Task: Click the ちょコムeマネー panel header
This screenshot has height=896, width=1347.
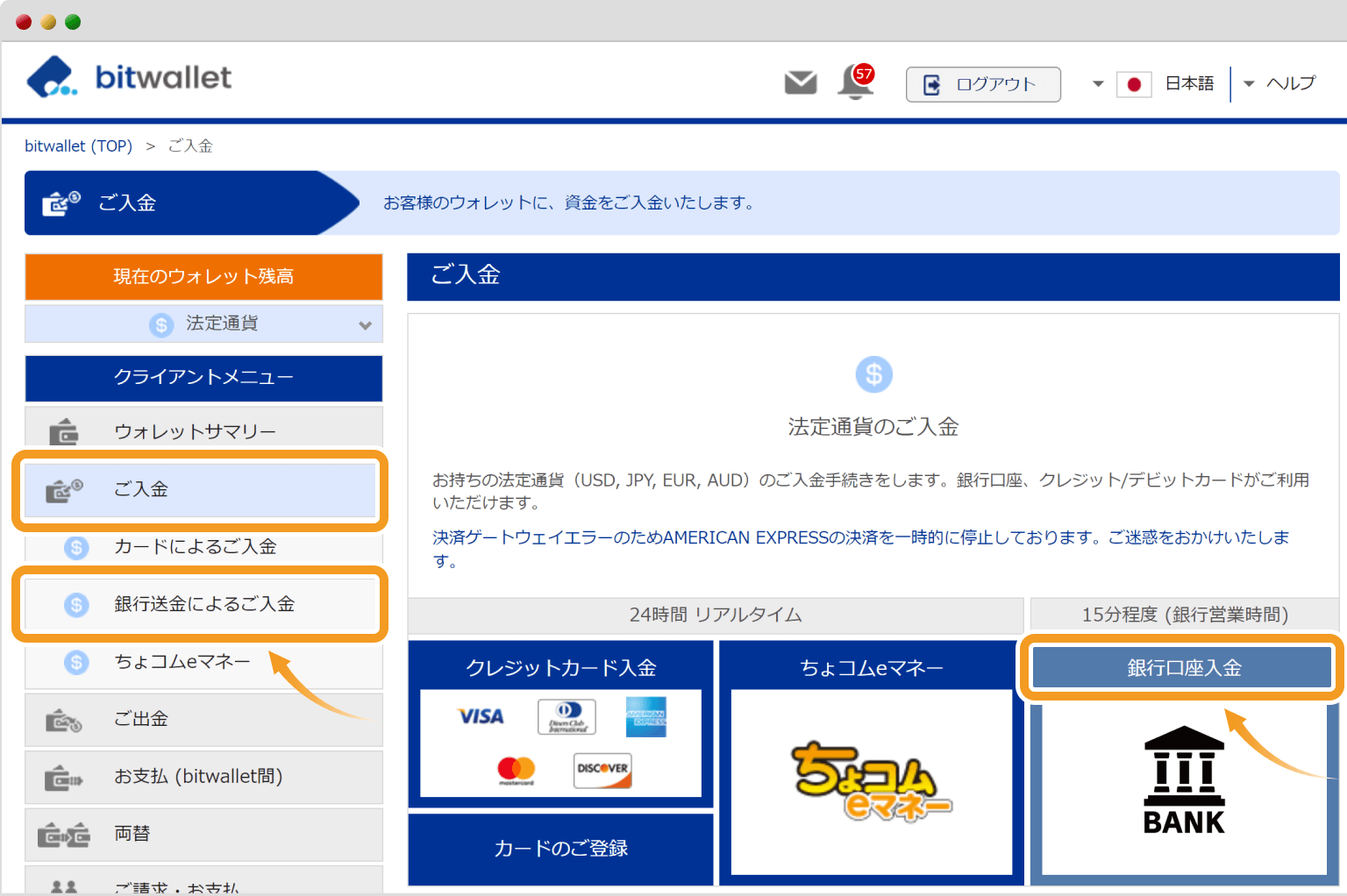Action: coord(872,667)
